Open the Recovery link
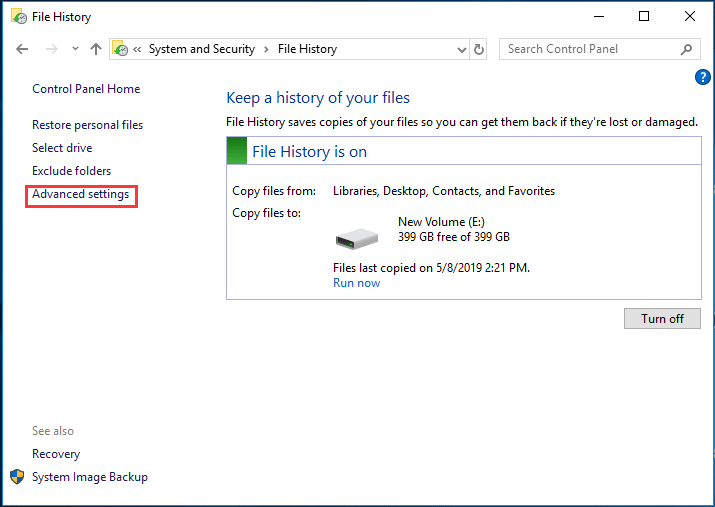Viewport: 715px width, 507px height. pos(56,454)
